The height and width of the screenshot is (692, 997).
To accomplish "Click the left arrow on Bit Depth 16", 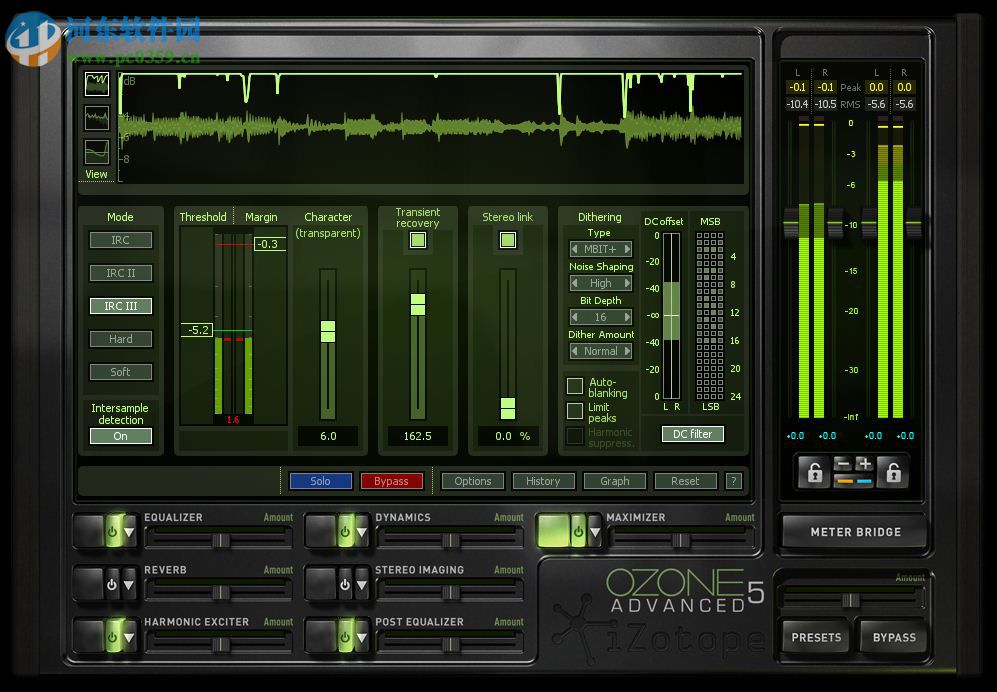I will [575, 317].
